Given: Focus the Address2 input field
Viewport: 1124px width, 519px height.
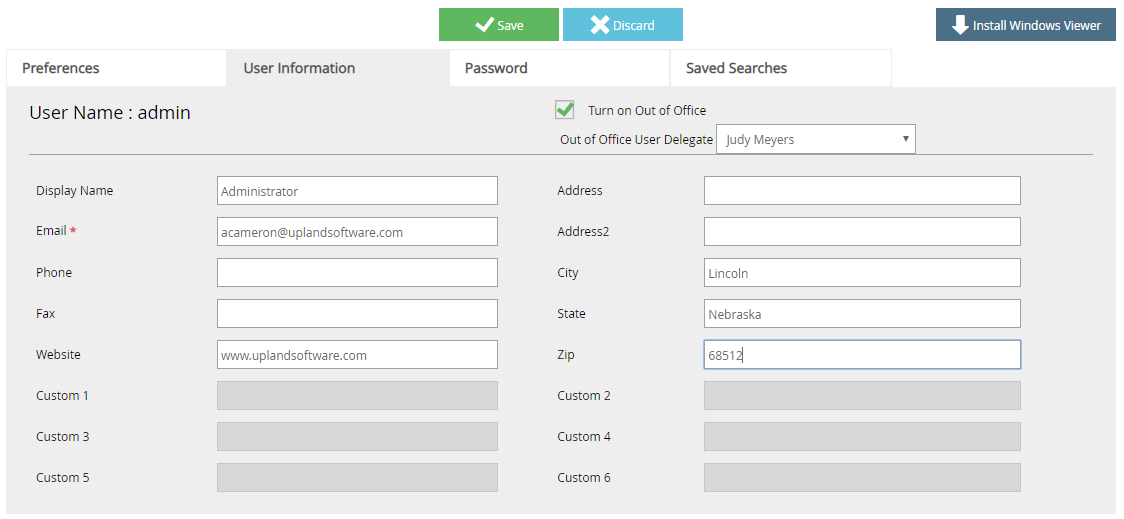Looking at the screenshot, I should click(862, 232).
